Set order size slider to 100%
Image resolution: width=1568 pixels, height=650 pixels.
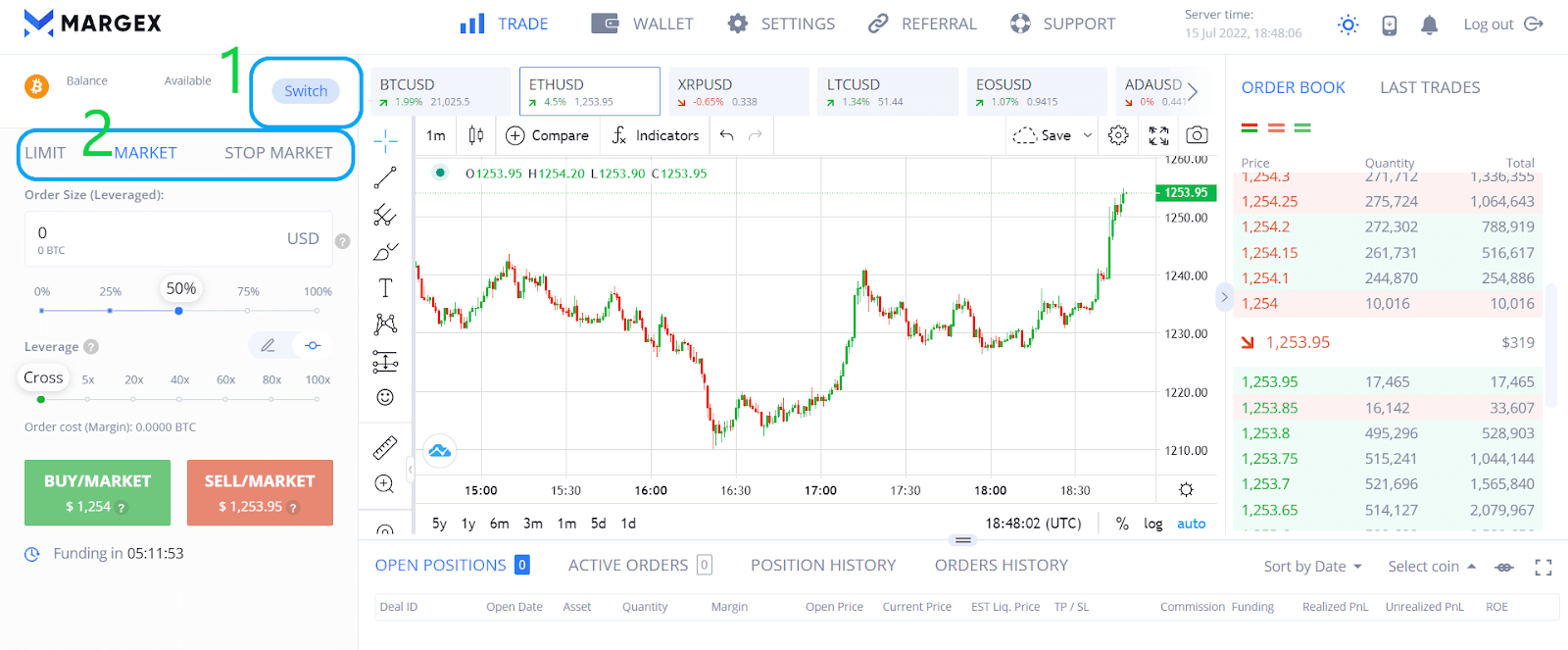pos(317,311)
